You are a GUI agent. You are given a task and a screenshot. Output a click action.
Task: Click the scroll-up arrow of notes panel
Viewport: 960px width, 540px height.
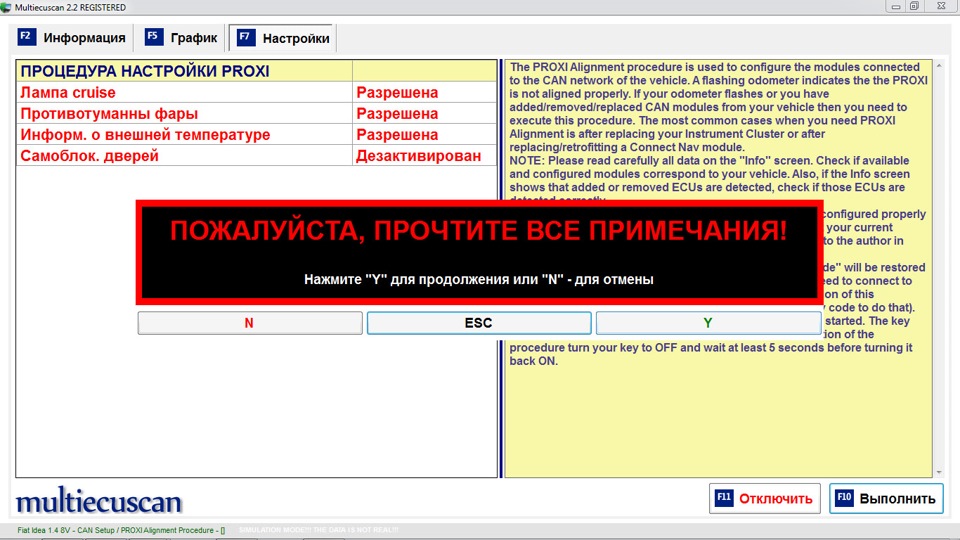pos(939,66)
